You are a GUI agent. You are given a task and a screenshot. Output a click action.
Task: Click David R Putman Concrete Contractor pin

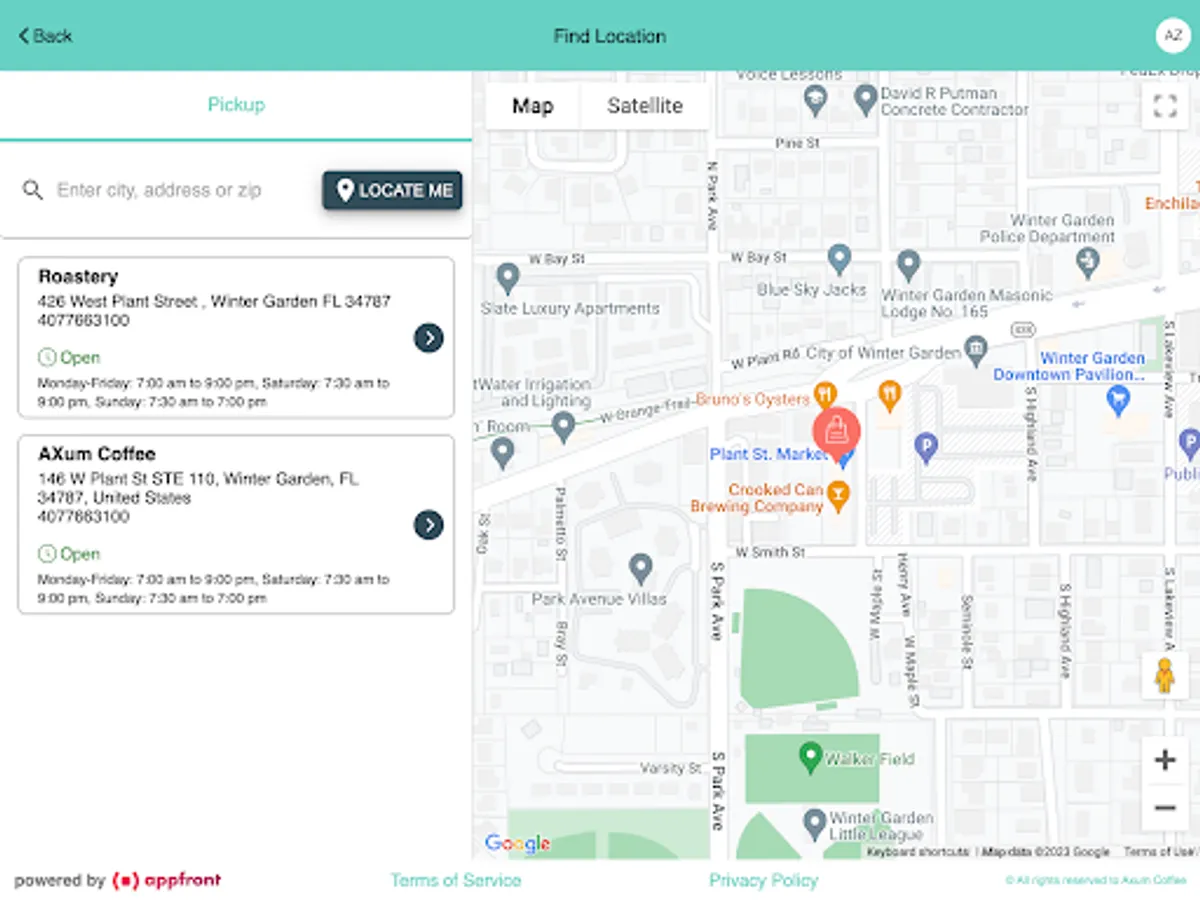coord(866,98)
